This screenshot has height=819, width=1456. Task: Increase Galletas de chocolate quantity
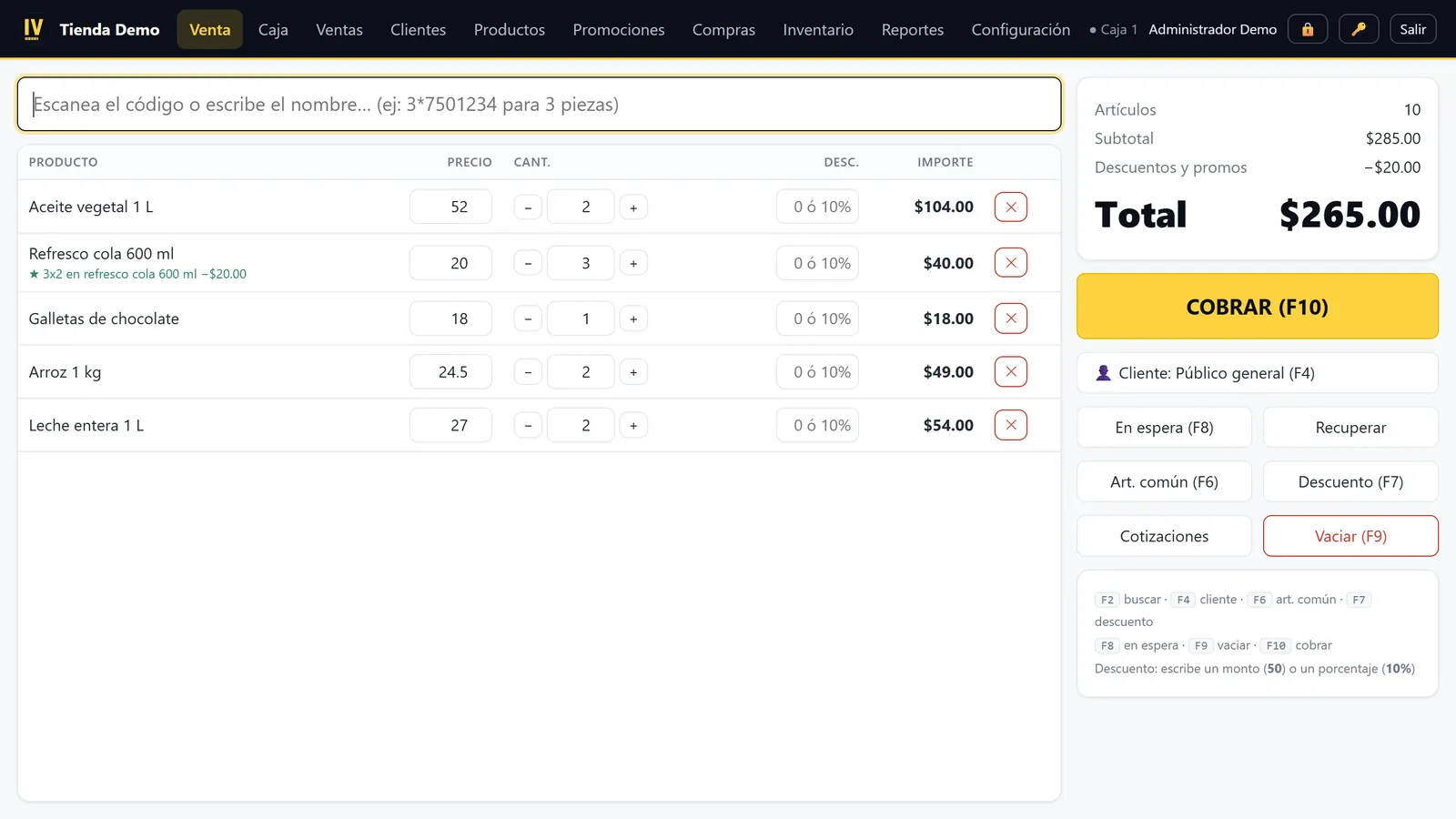click(633, 318)
